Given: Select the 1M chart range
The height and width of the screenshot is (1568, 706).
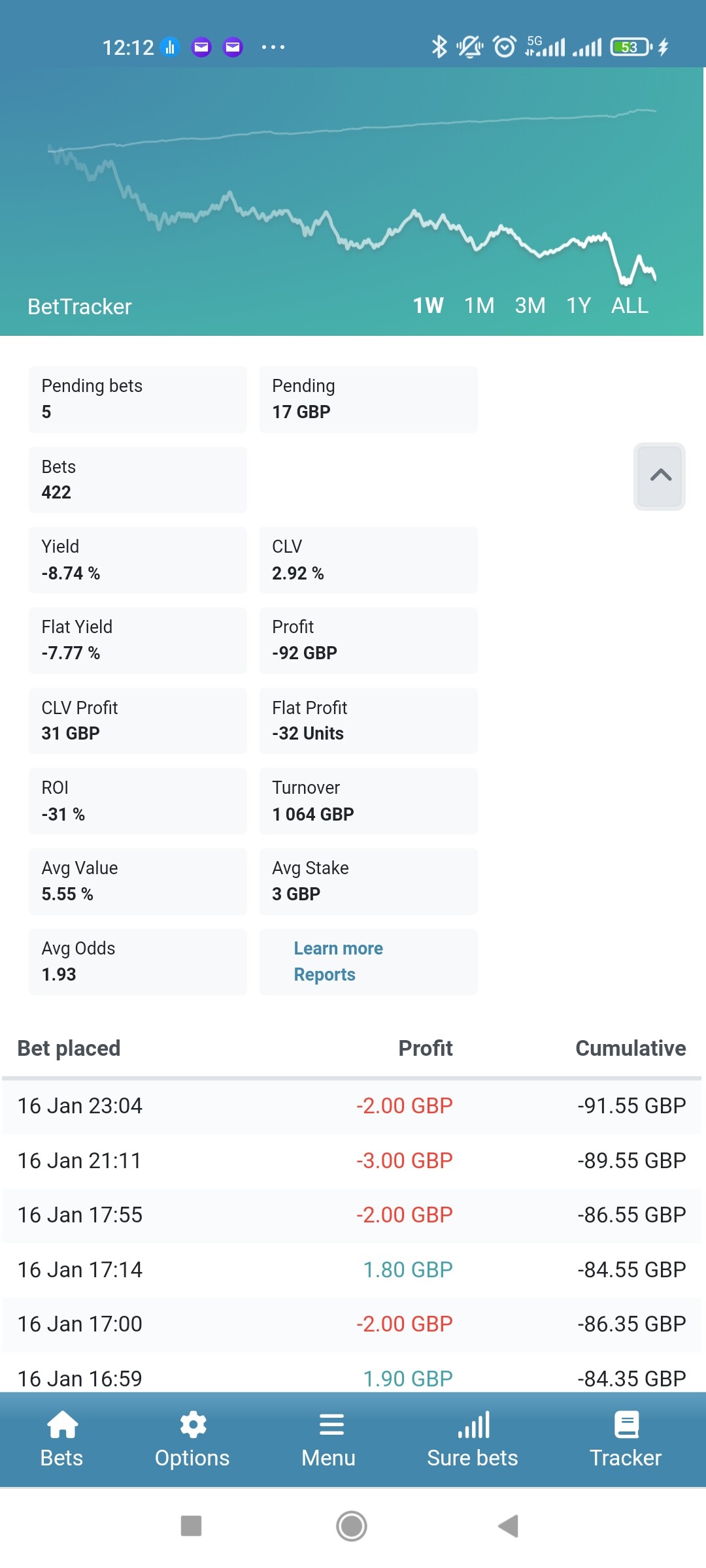Looking at the screenshot, I should pyautogui.click(x=479, y=305).
